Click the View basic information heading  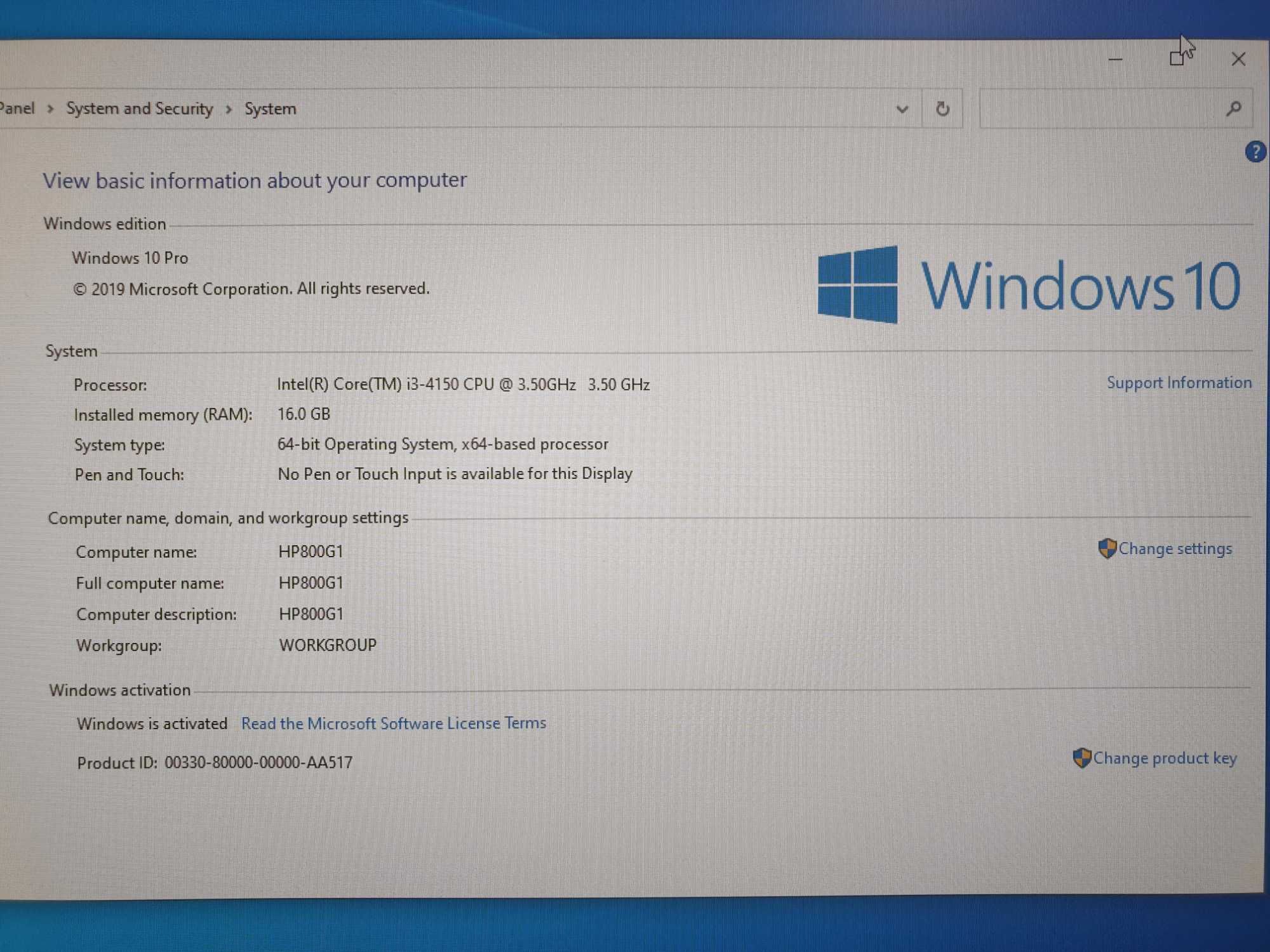(255, 180)
